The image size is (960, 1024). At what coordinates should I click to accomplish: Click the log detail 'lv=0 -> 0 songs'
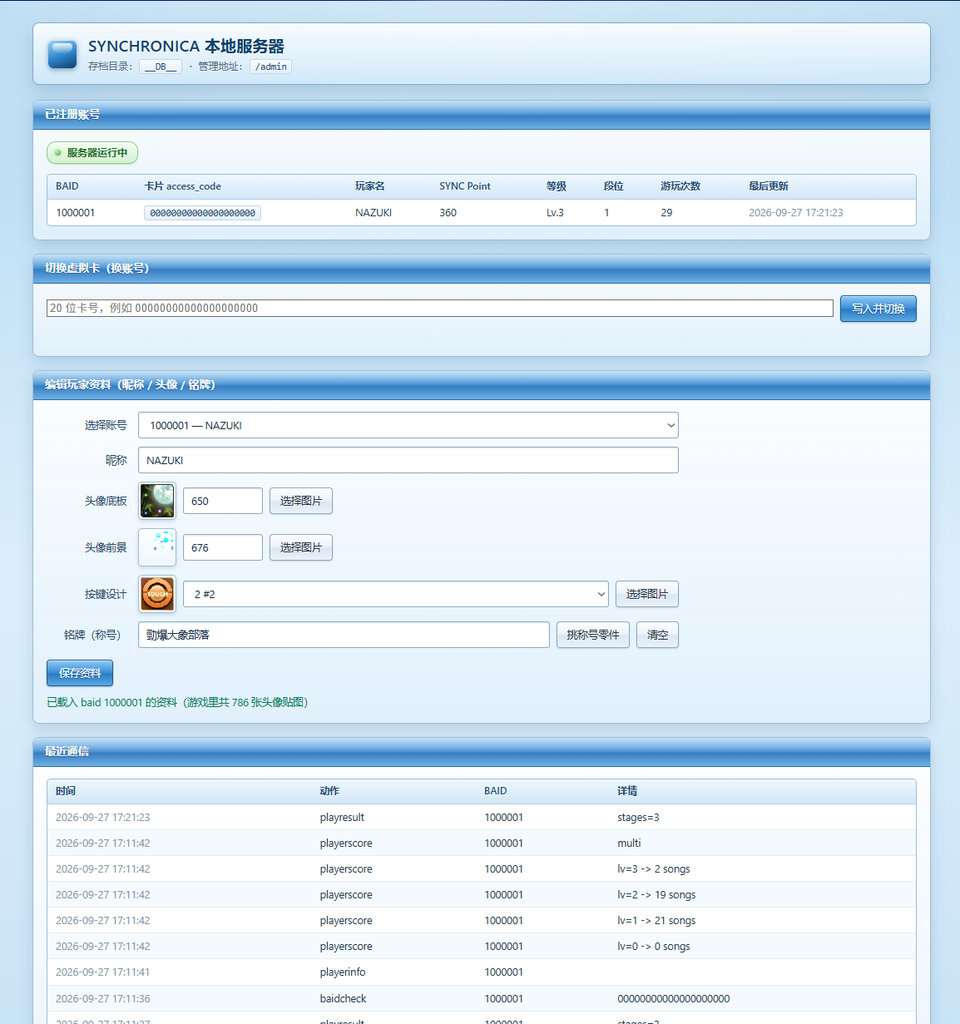pos(654,946)
